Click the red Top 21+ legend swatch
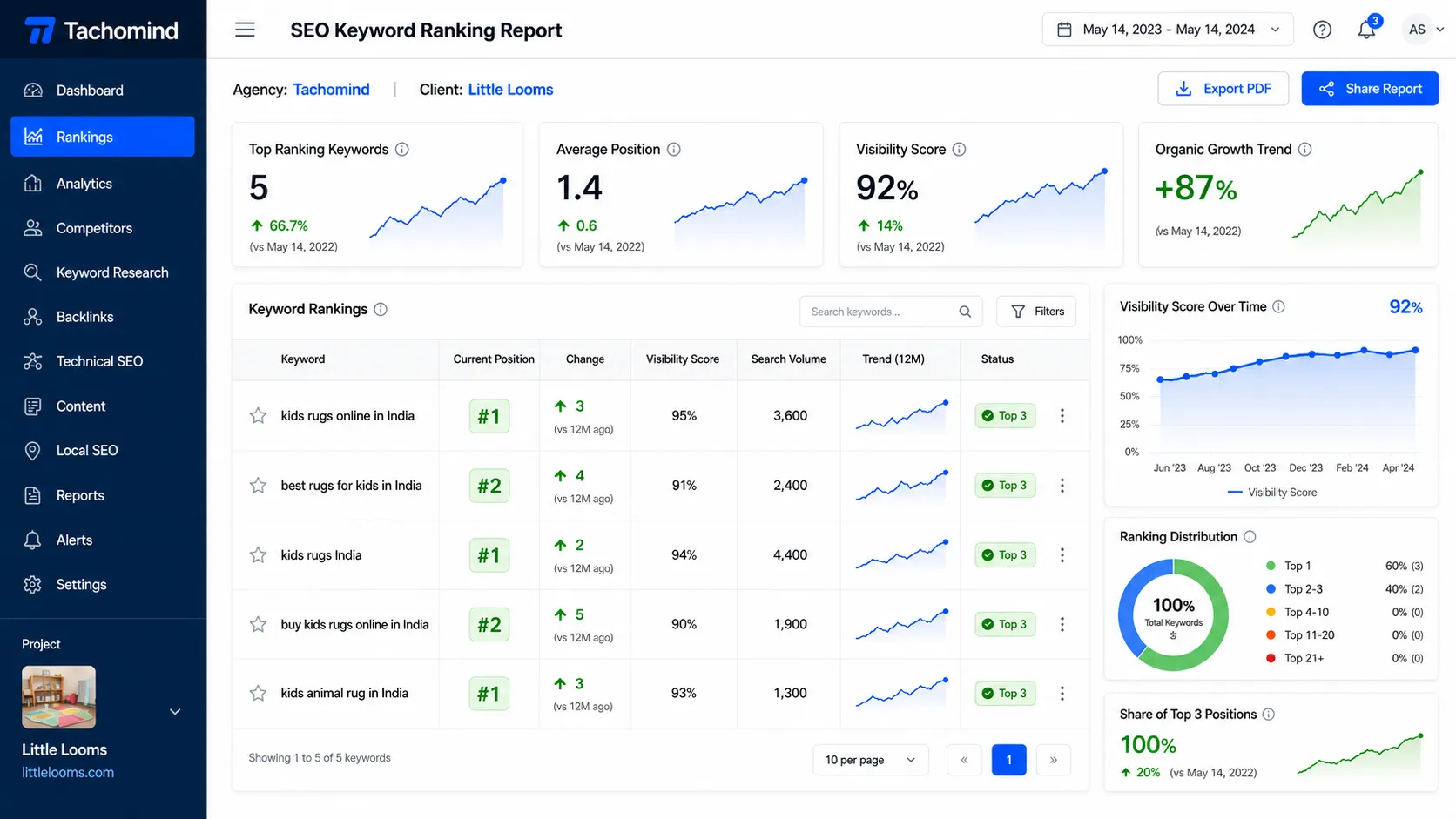The image size is (1456, 819). [1271, 658]
